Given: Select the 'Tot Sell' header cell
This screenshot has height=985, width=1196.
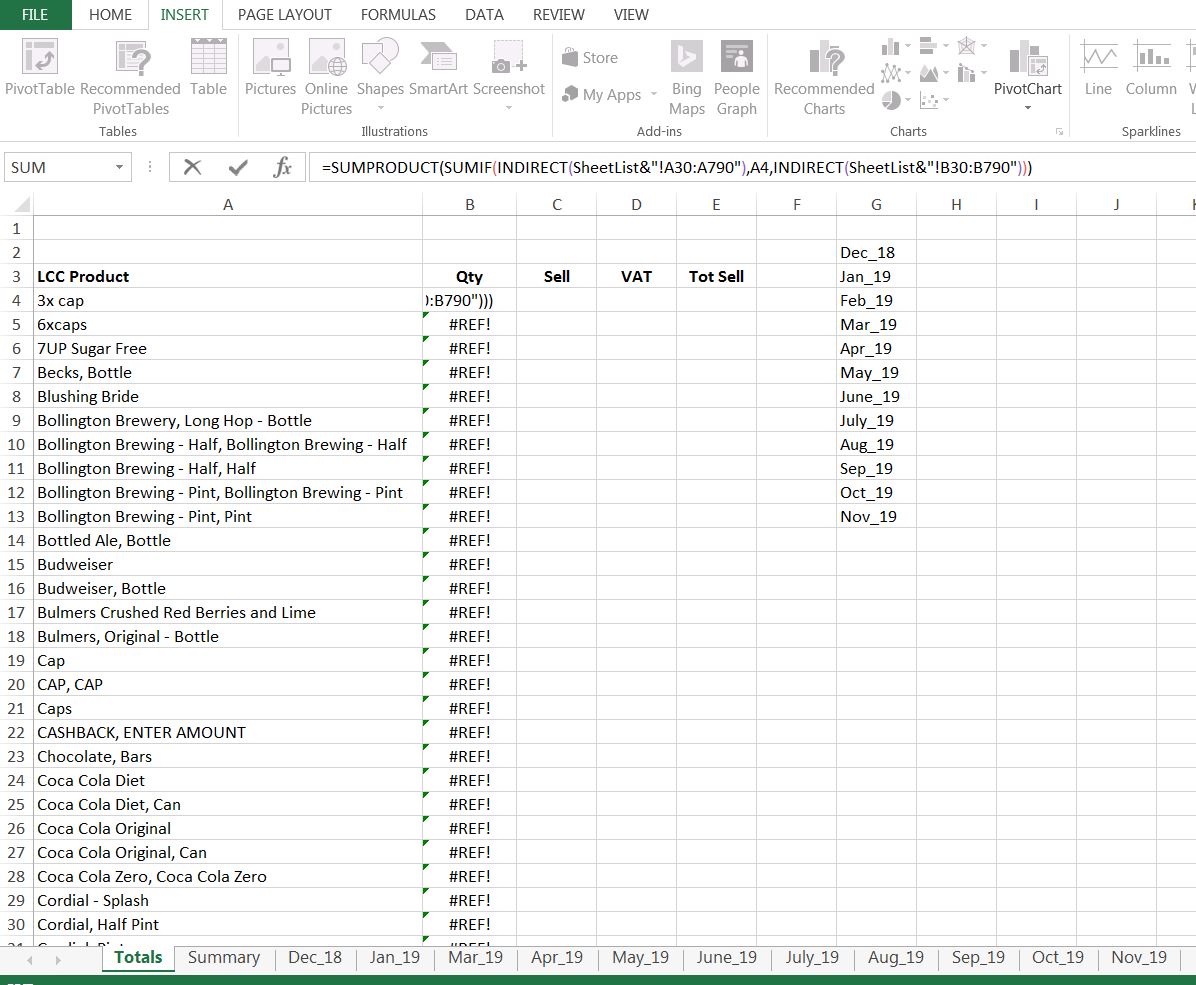Looking at the screenshot, I should (715, 276).
